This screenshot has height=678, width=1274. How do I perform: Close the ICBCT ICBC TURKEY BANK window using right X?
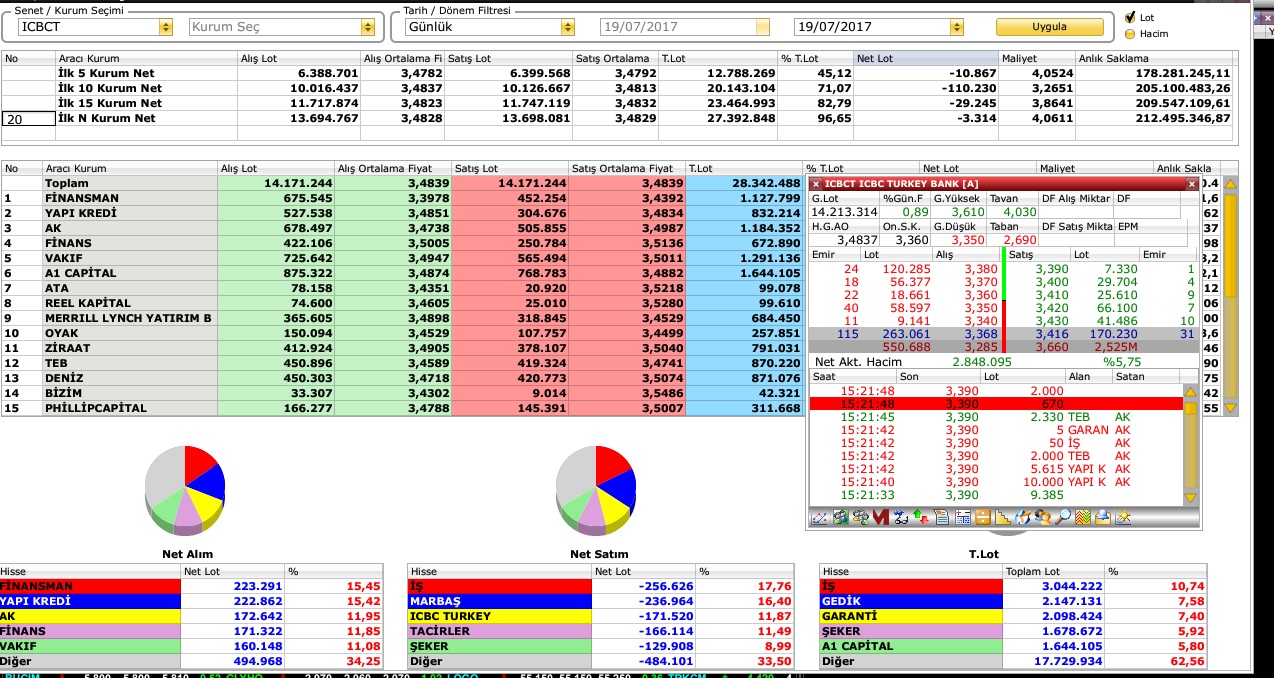[x=1191, y=184]
